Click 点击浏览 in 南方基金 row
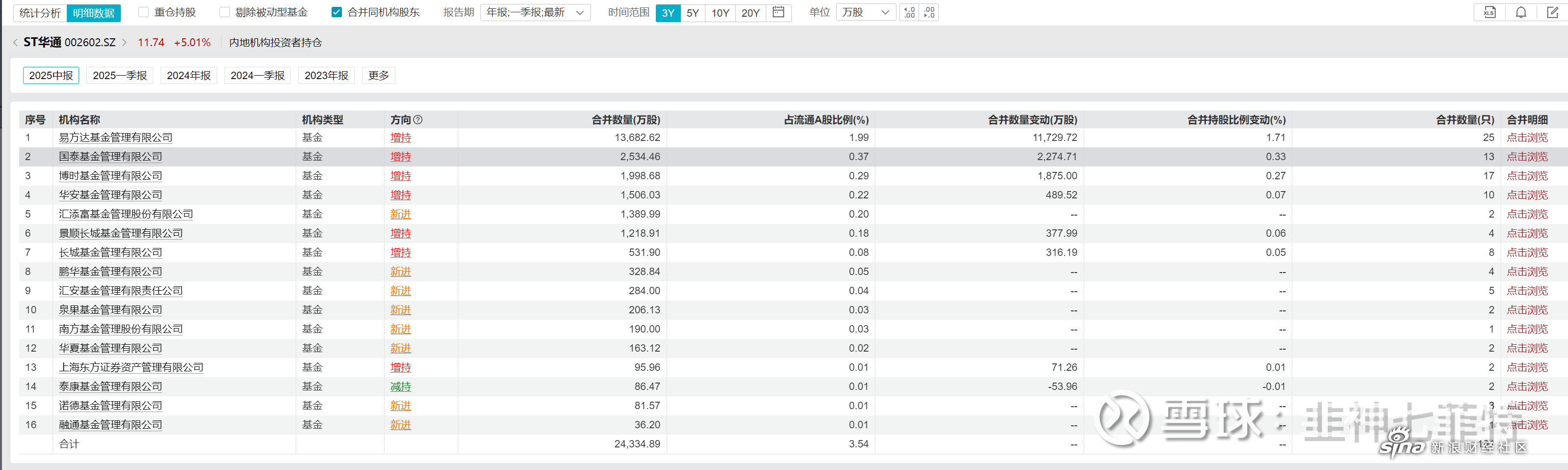The width and height of the screenshot is (1568, 470). pyautogui.click(x=1527, y=329)
